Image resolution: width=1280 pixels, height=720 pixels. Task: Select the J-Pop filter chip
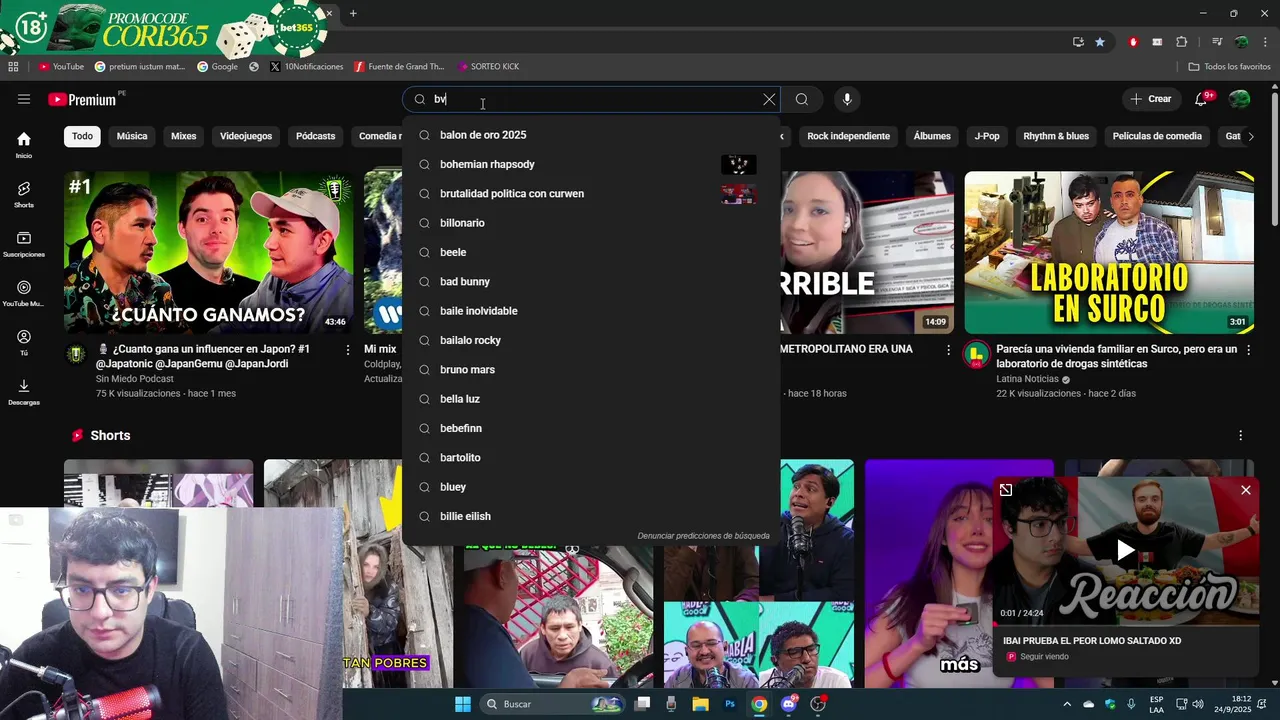click(x=987, y=136)
